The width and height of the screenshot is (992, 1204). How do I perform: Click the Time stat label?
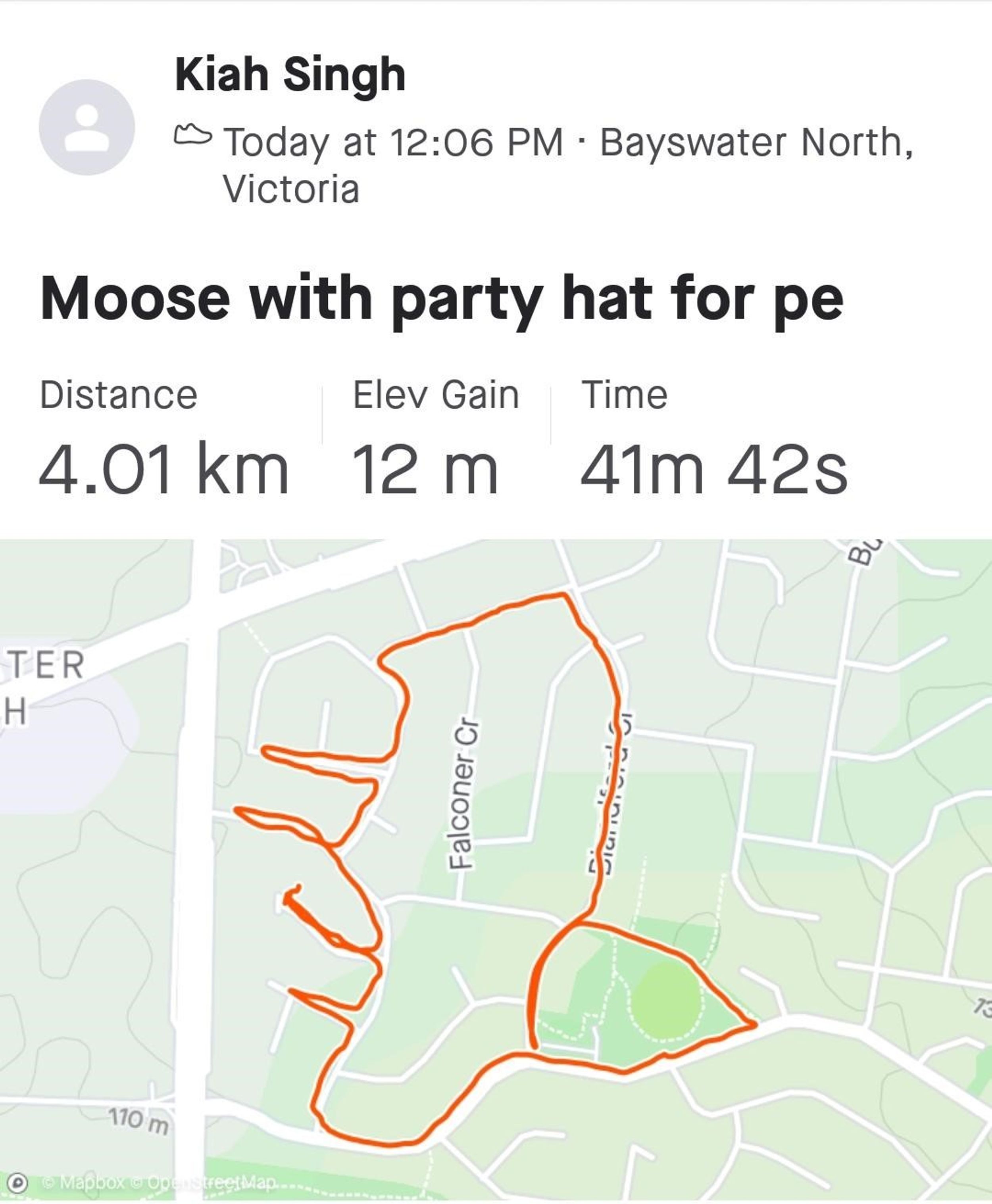click(x=624, y=395)
